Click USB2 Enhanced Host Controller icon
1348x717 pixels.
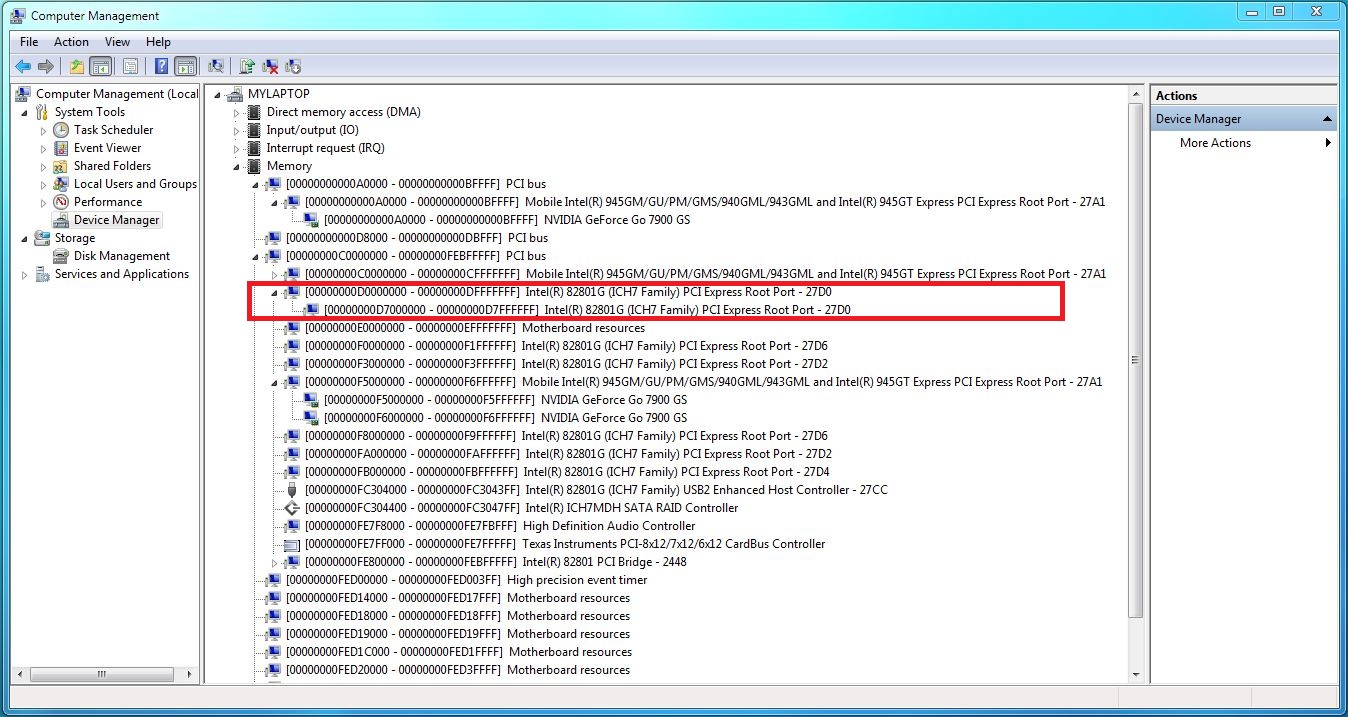click(x=292, y=490)
